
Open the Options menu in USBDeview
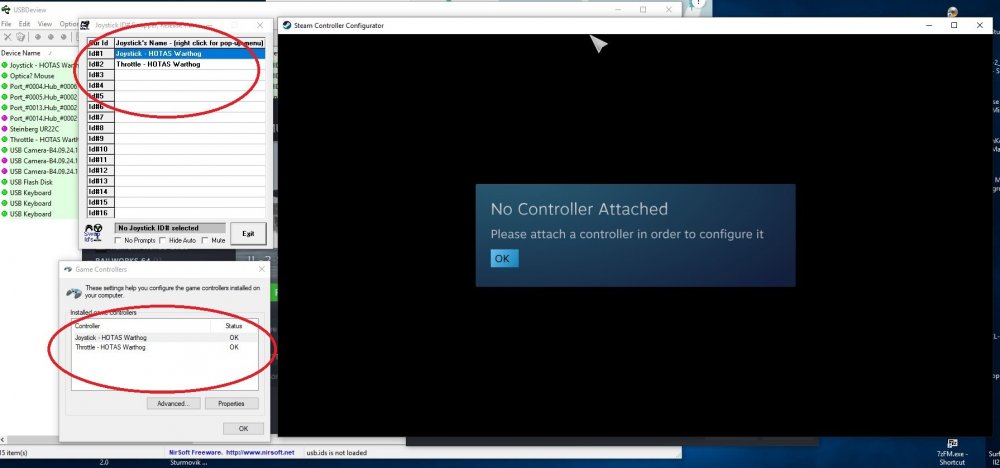[x=69, y=24]
